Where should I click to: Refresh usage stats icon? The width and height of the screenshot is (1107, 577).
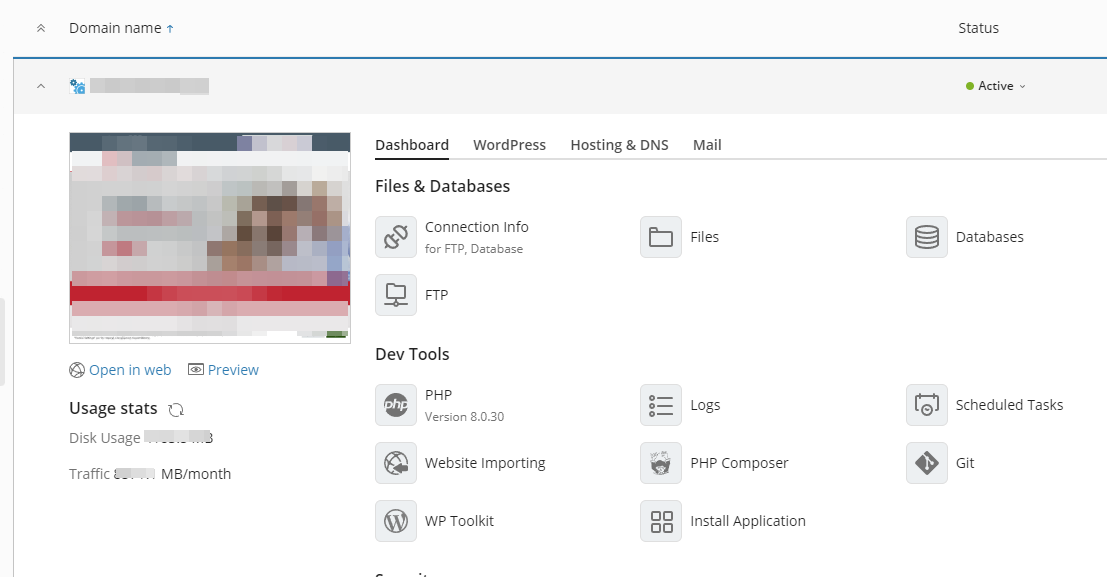(x=176, y=410)
